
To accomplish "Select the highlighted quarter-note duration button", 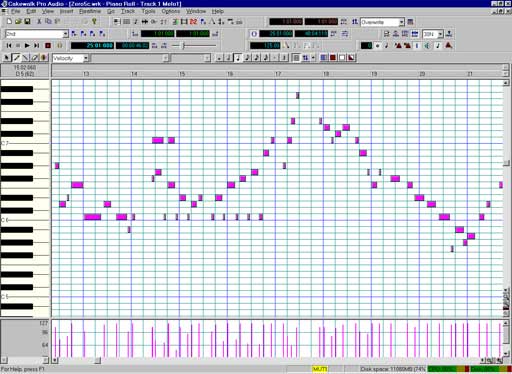I will [x=238, y=58].
